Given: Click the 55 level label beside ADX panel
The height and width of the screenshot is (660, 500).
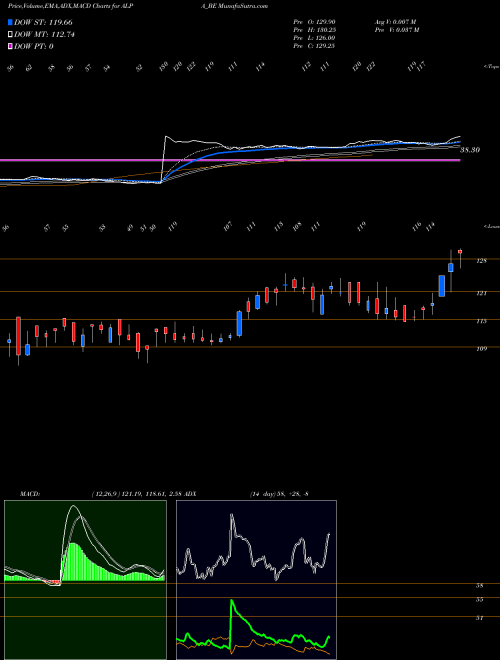Looking at the screenshot, I should 479,600.
